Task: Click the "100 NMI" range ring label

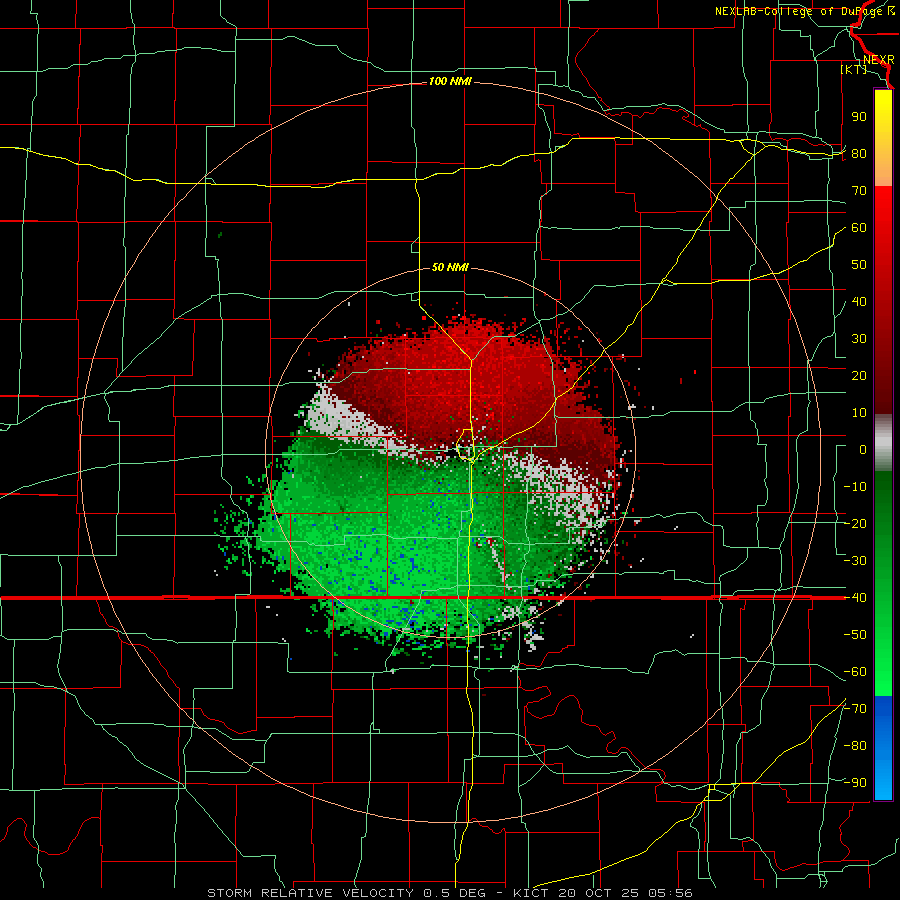Action: point(450,82)
